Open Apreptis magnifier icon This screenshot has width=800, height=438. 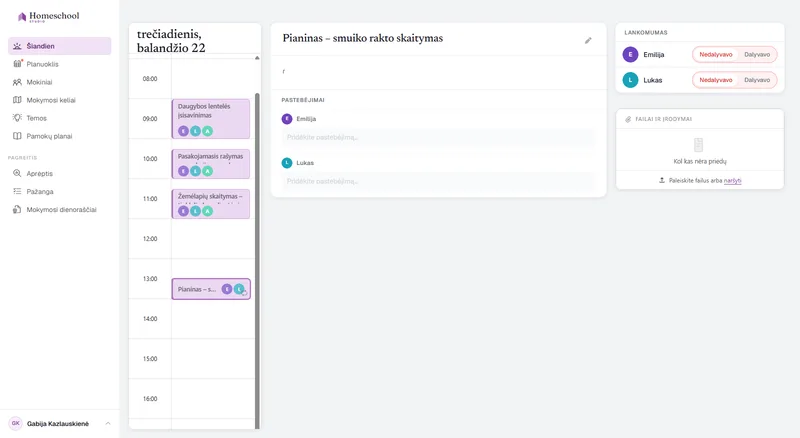pos(17,173)
